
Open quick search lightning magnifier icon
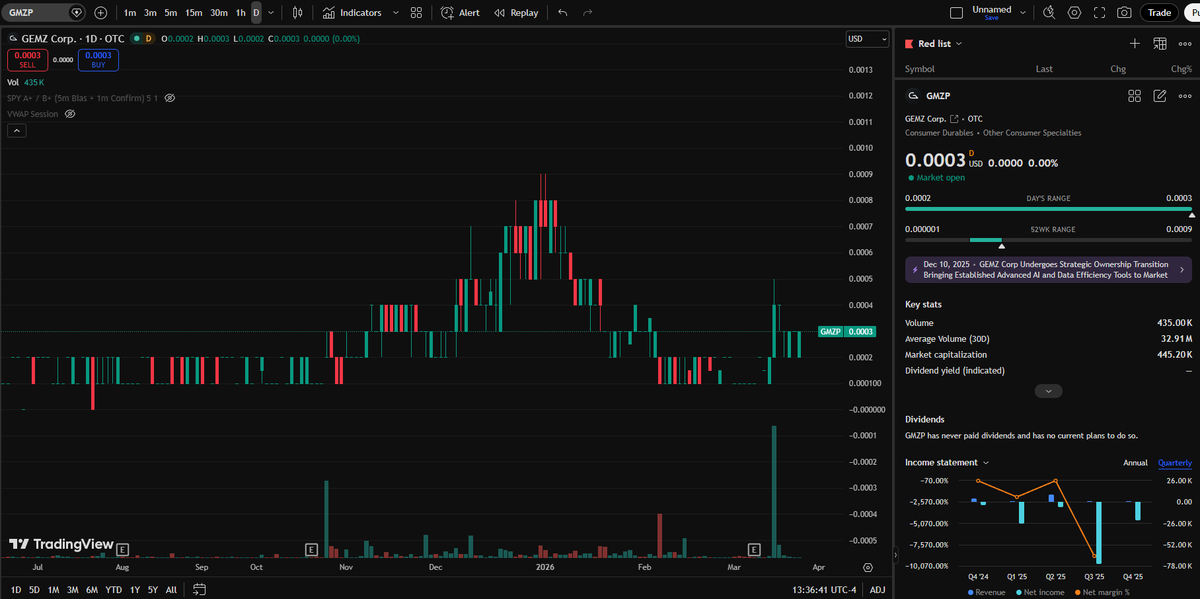[x=1048, y=13]
